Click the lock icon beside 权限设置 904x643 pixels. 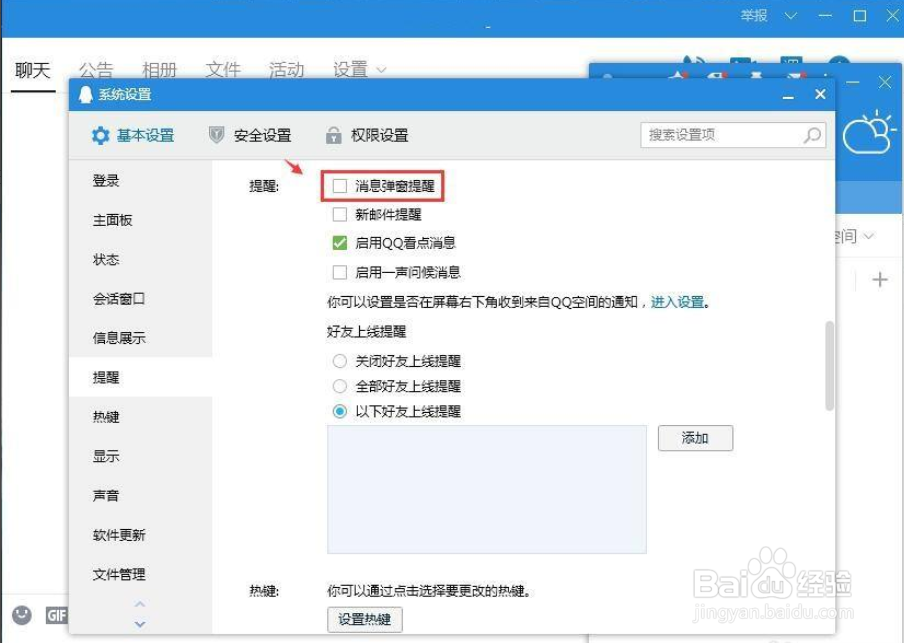(332, 135)
